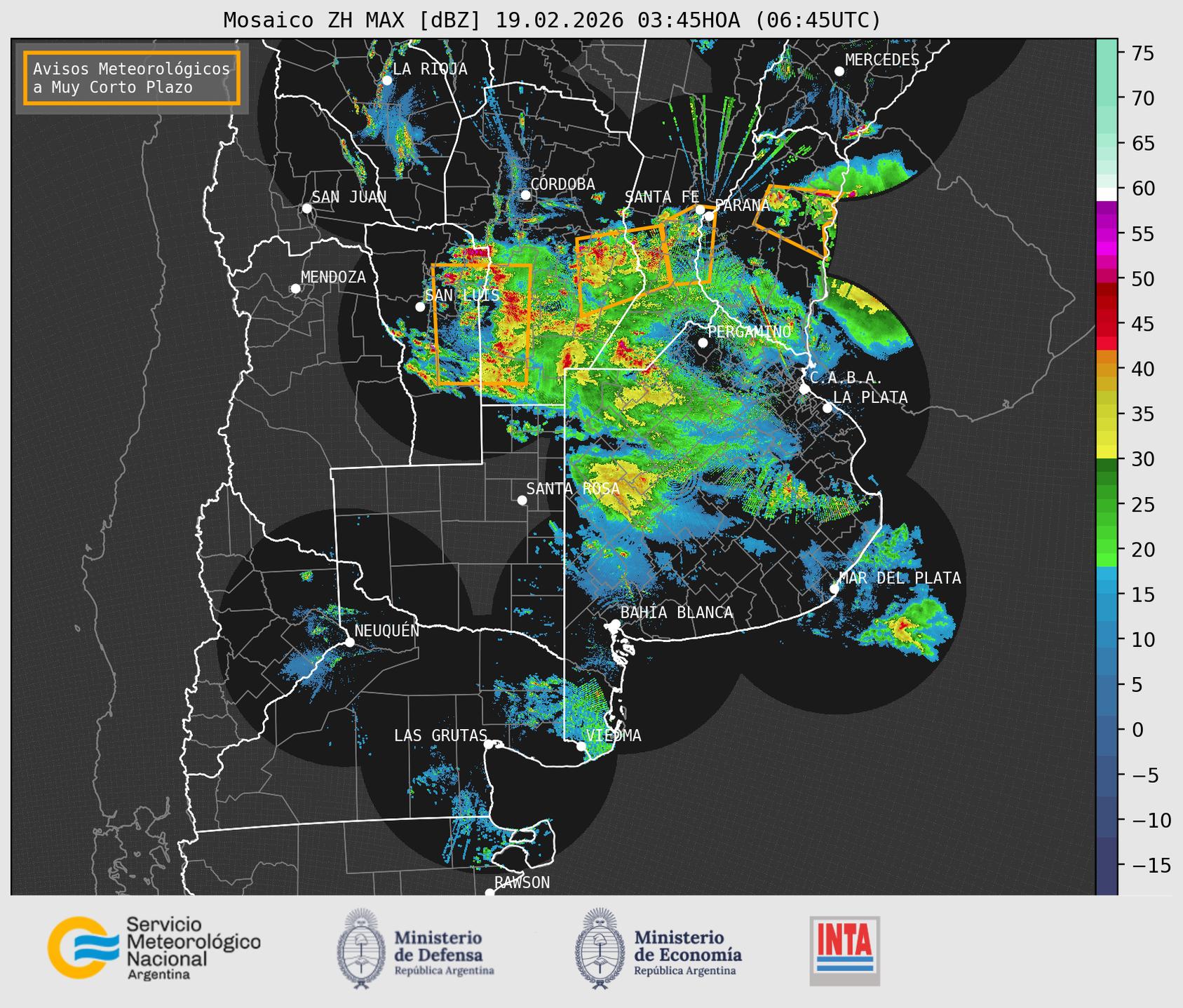Screen dimensions: 1183x1008
Task: Click the INTA logo
Action: tap(844, 951)
